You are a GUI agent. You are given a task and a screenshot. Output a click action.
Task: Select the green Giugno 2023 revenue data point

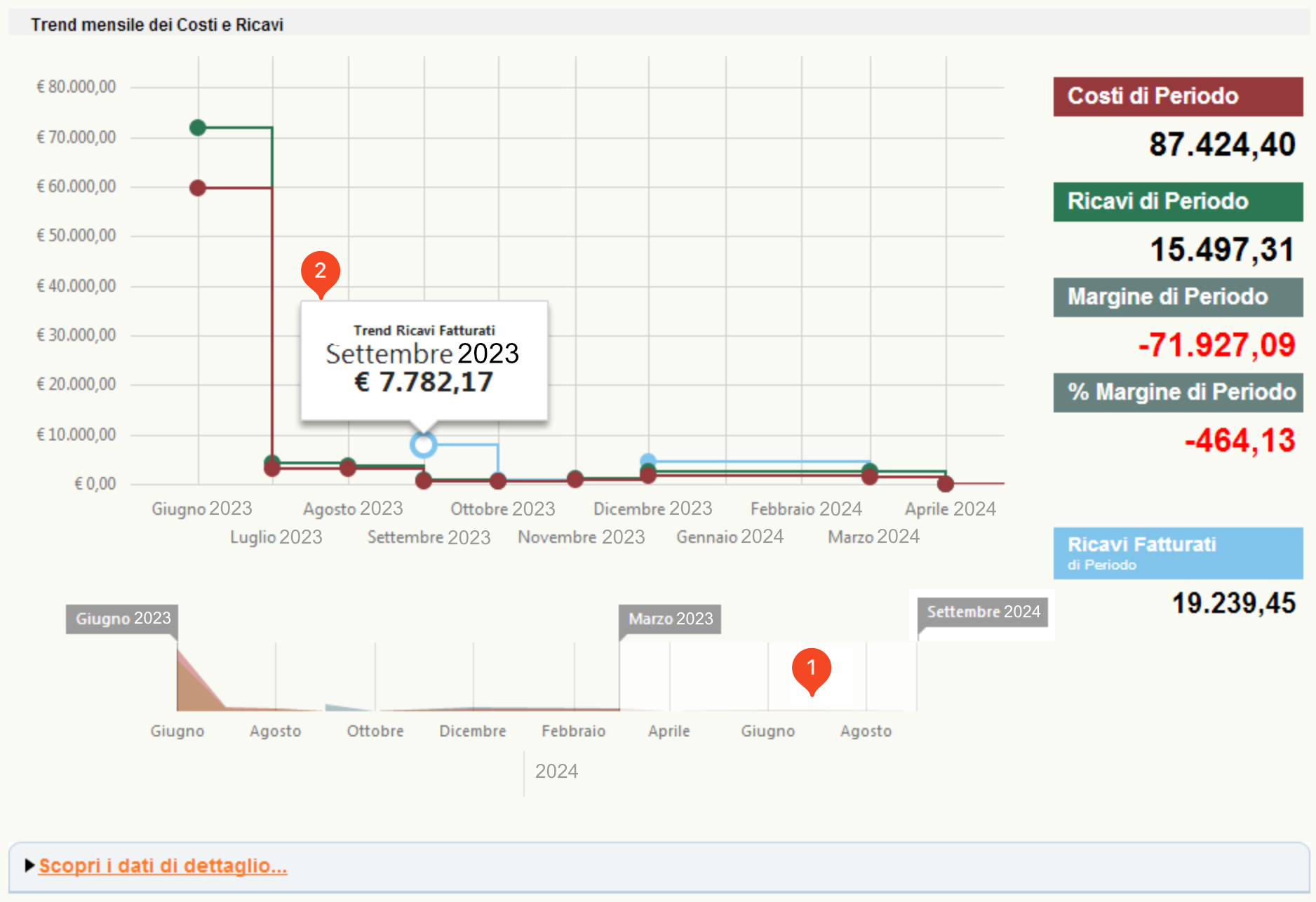pyautogui.click(x=198, y=128)
